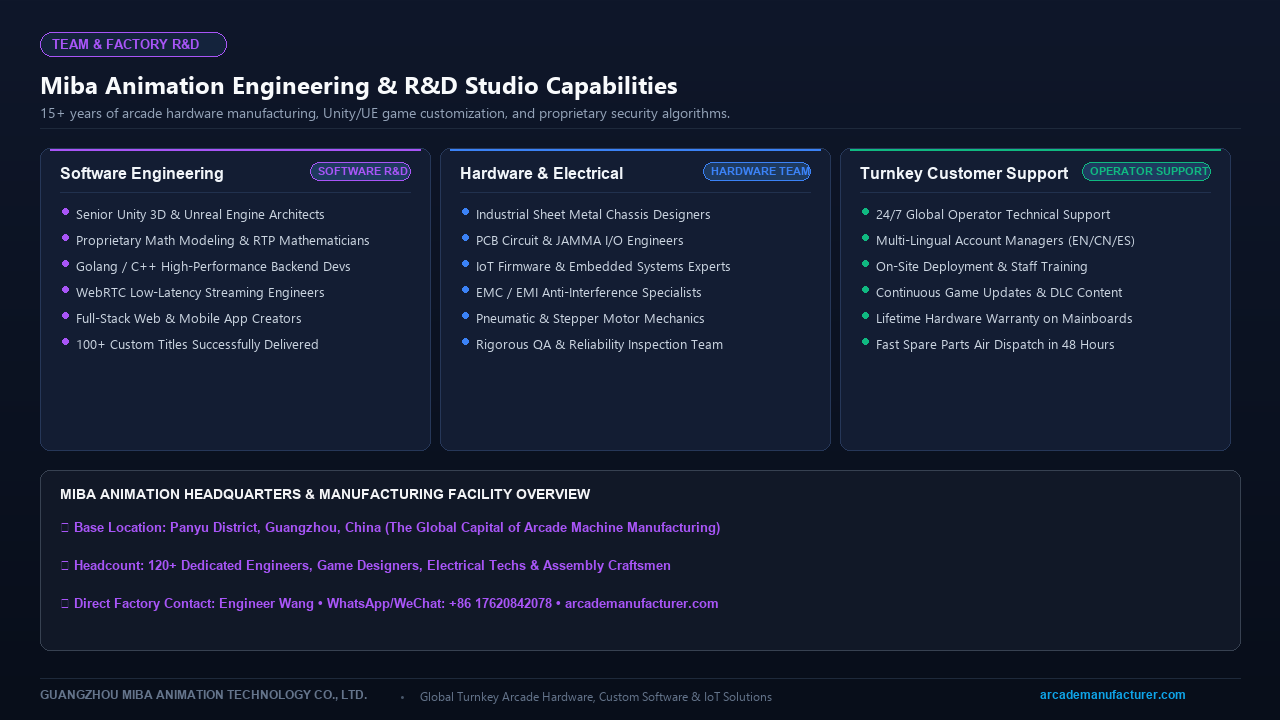Click the TEAM & FACTORY R&D badge
This screenshot has width=1280, height=720.
(x=133, y=45)
